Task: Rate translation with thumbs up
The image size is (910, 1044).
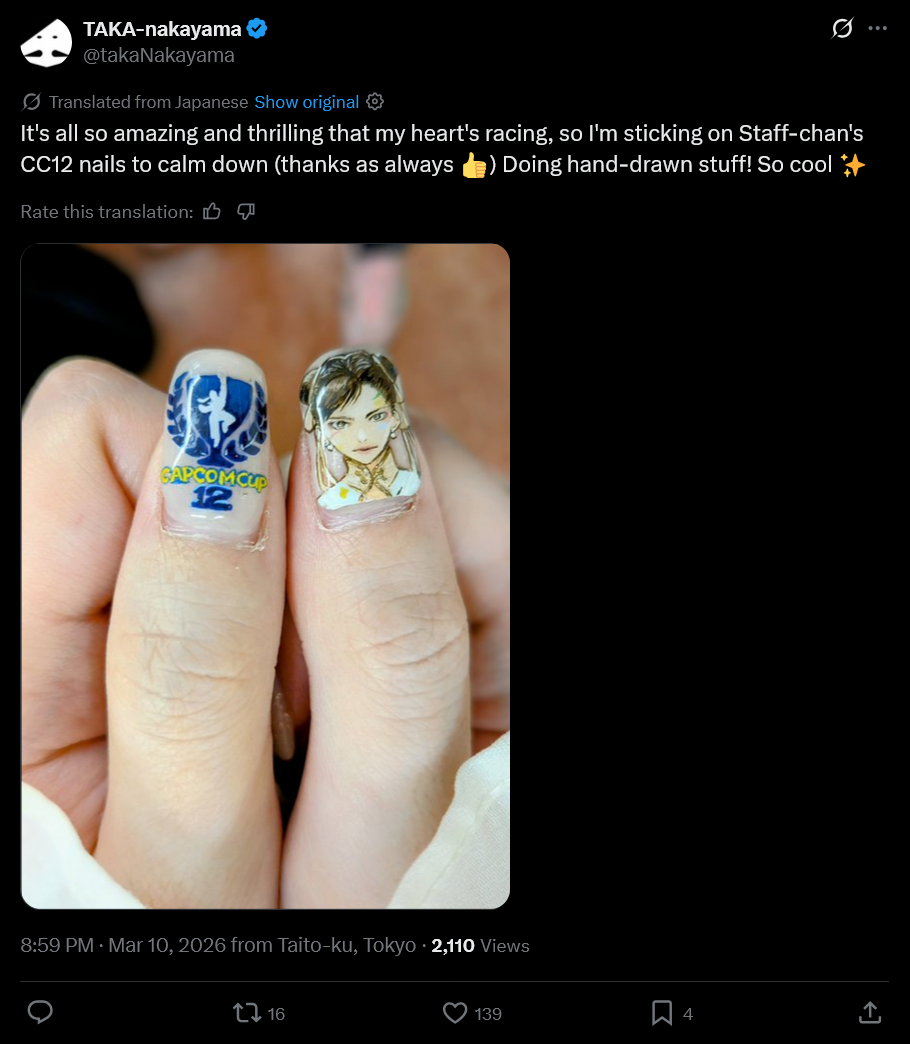Action: [x=212, y=212]
